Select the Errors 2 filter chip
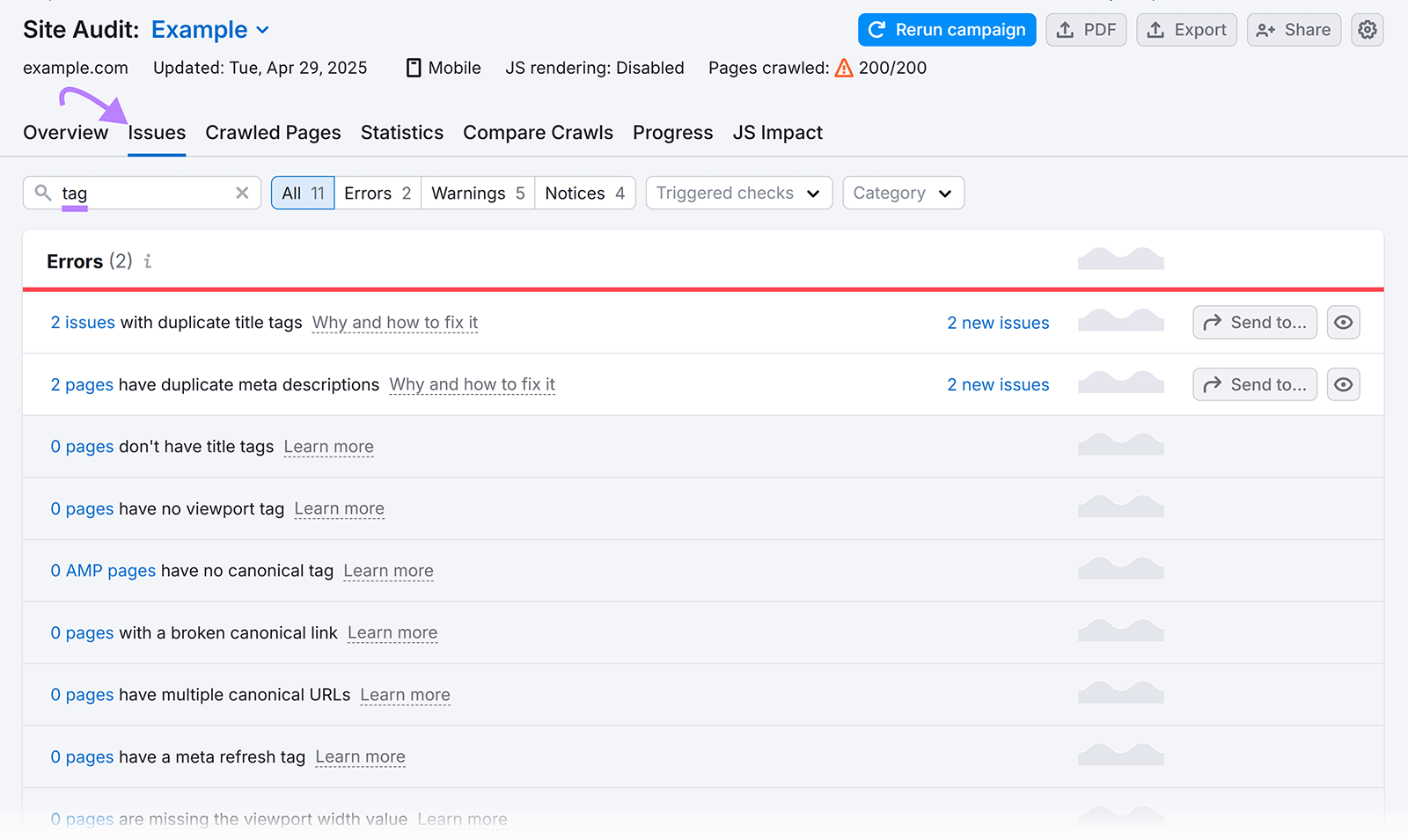Screen dimensions: 1408x840 pyautogui.click(x=378, y=193)
